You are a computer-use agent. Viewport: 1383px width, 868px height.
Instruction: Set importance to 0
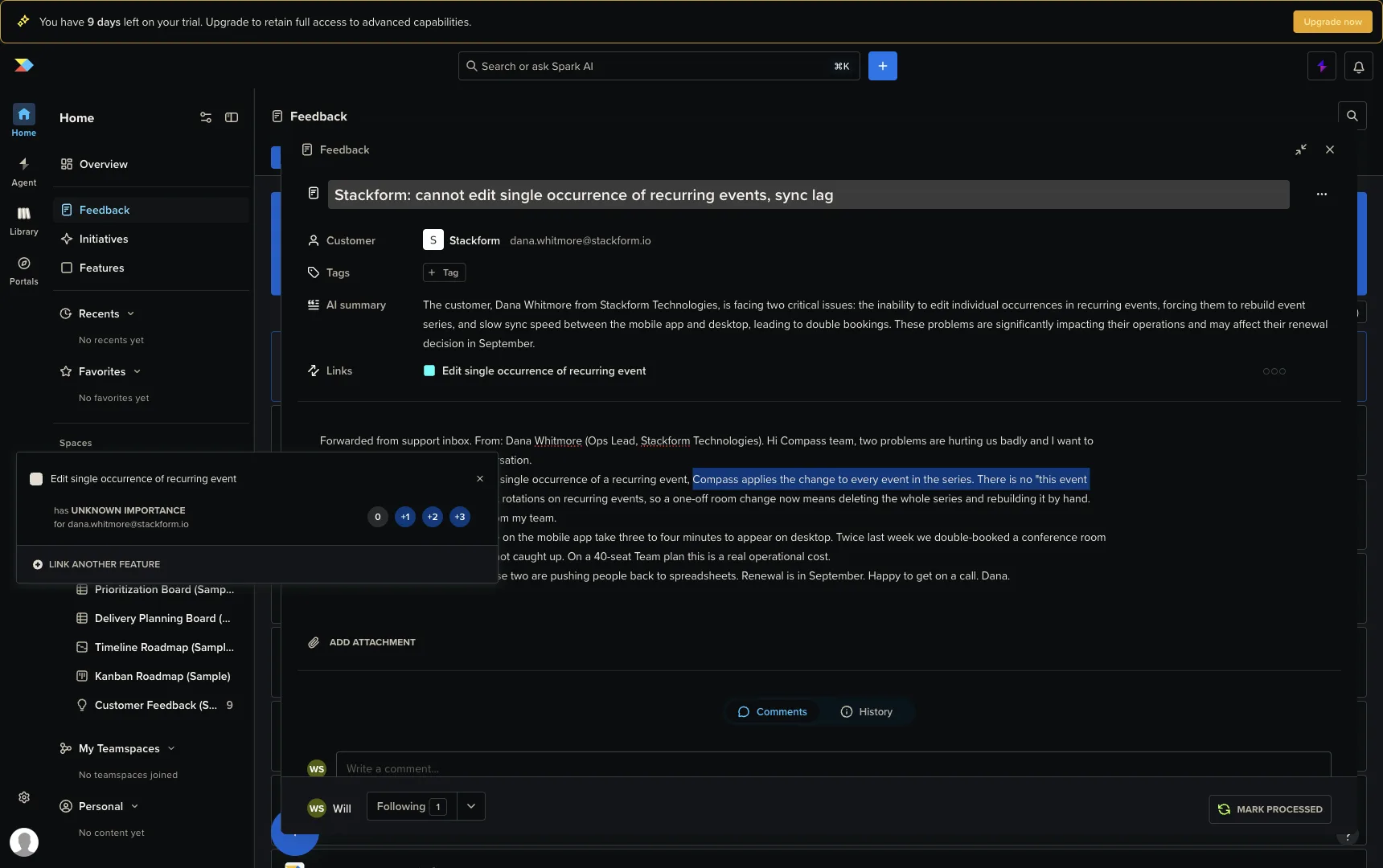click(x=378, y=517)
